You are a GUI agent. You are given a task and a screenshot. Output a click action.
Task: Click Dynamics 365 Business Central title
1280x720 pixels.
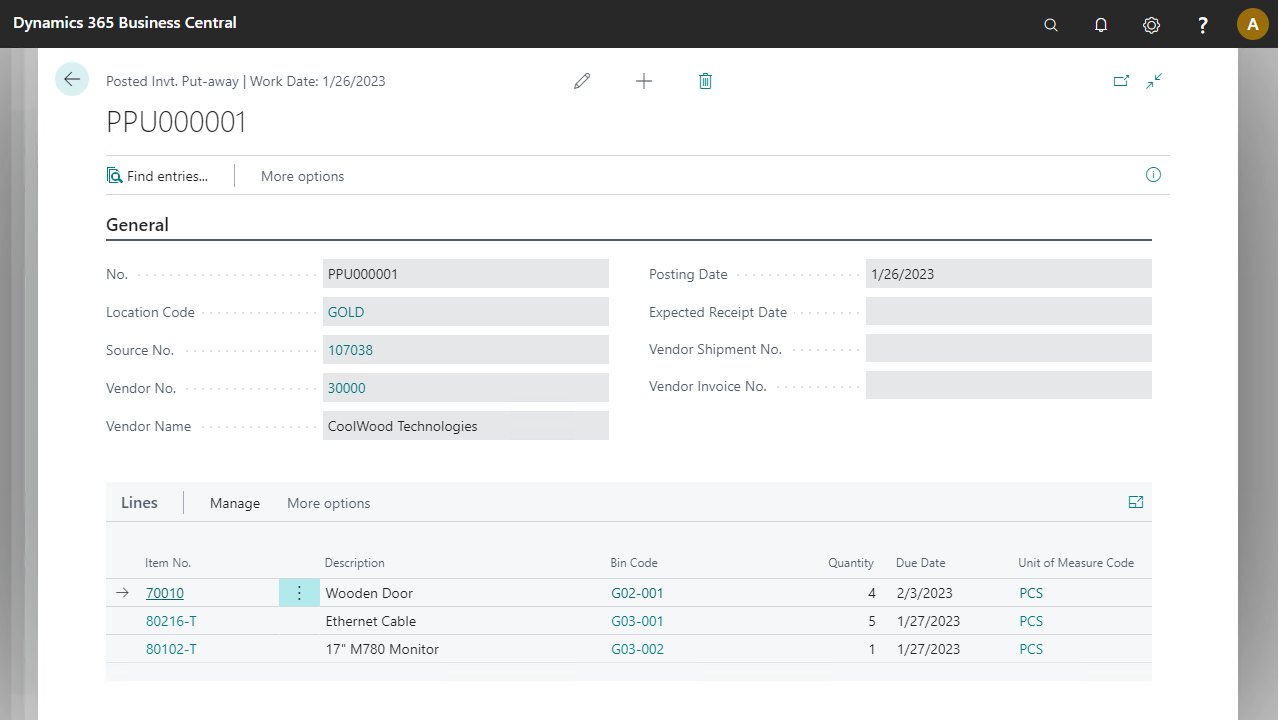125,22
